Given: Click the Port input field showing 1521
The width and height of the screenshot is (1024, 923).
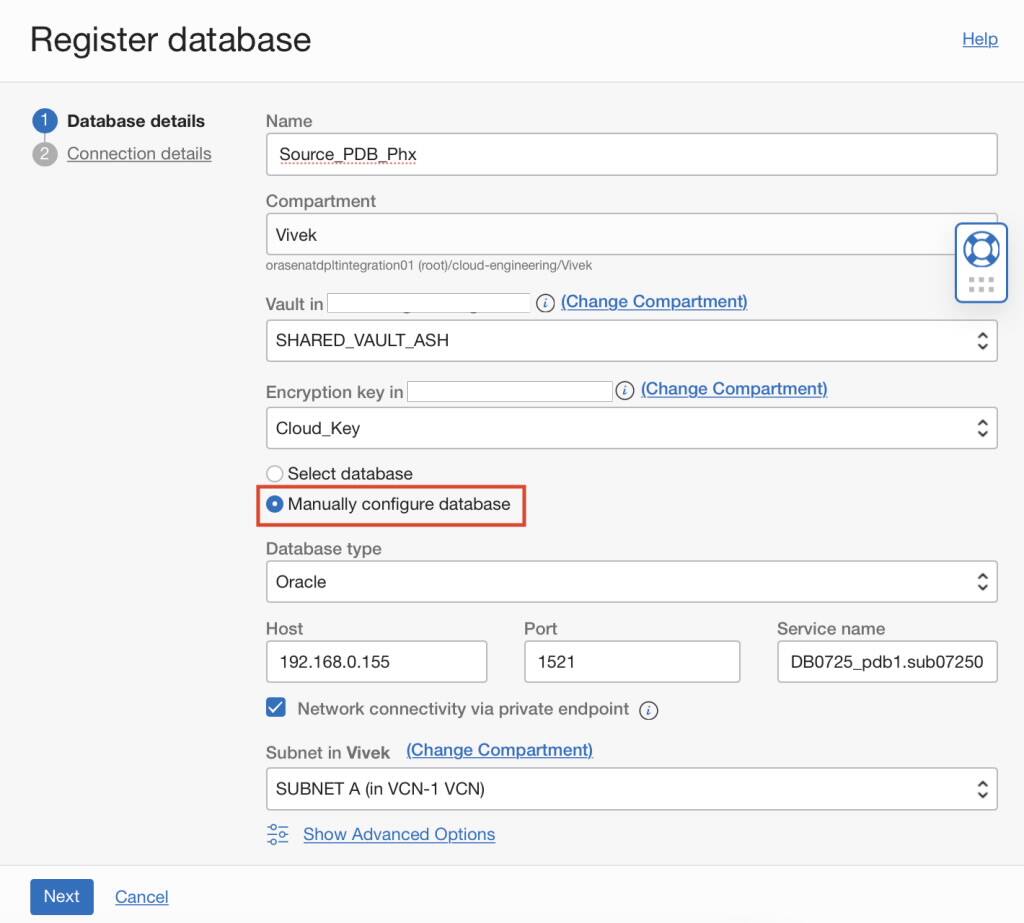Looking at the screenshot, I should [631, 661].
